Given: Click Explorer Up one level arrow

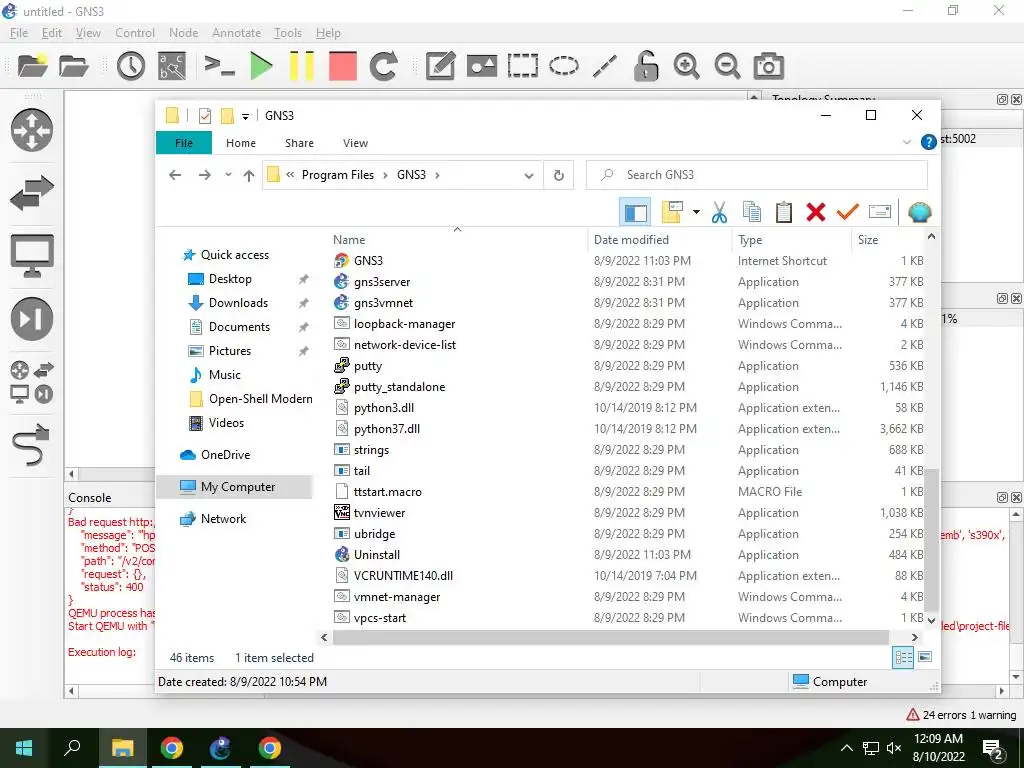Looking at the screenshot, I should click(249, 175).
